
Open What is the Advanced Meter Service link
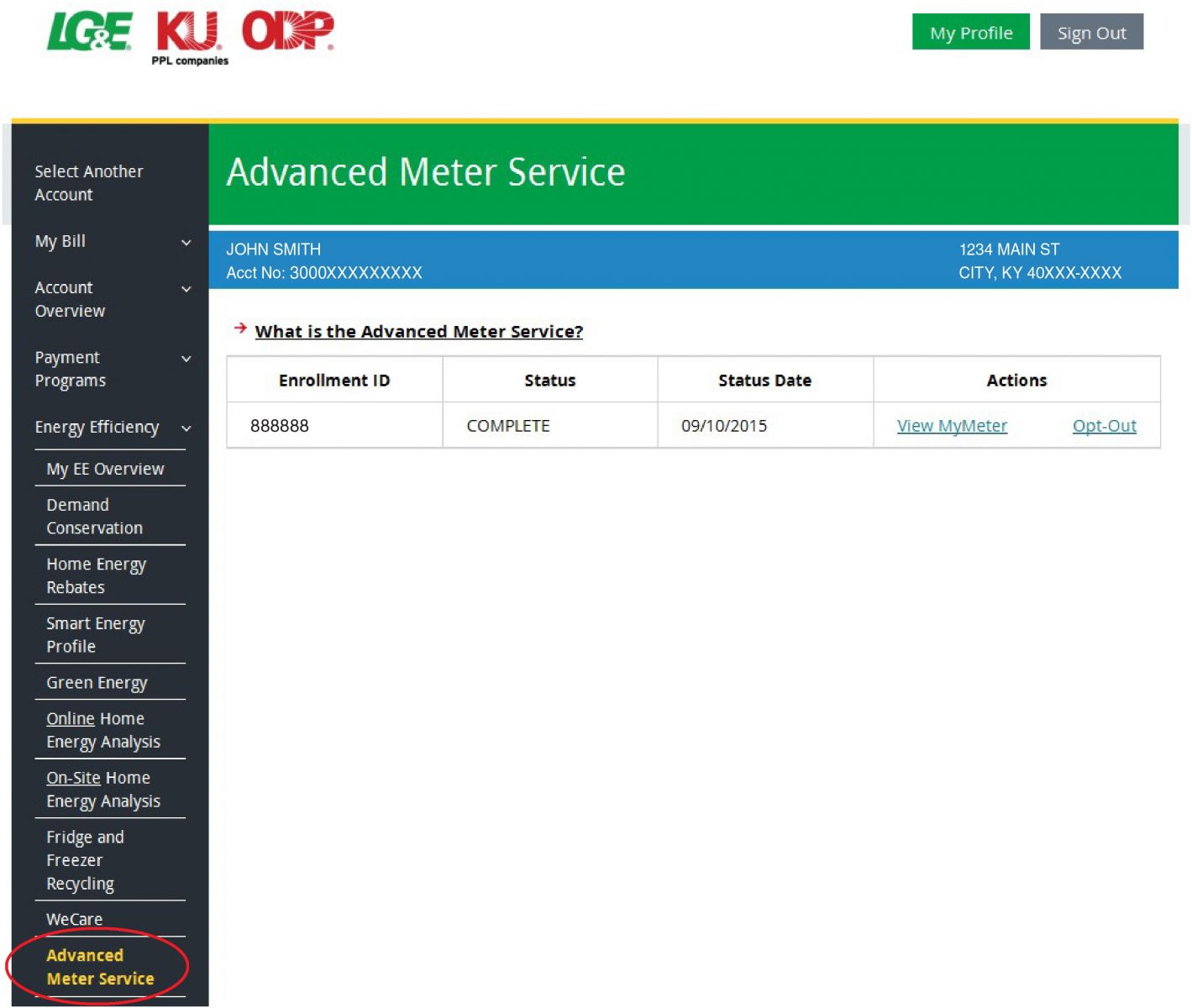418,331
